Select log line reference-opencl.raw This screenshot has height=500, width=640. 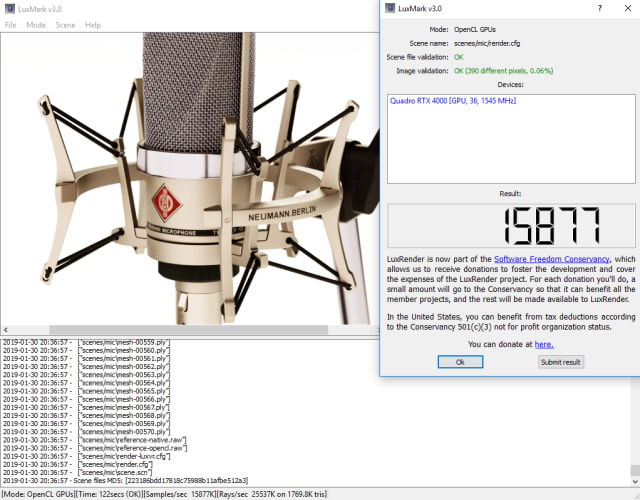pyautogui.click(x=95, y=448)
